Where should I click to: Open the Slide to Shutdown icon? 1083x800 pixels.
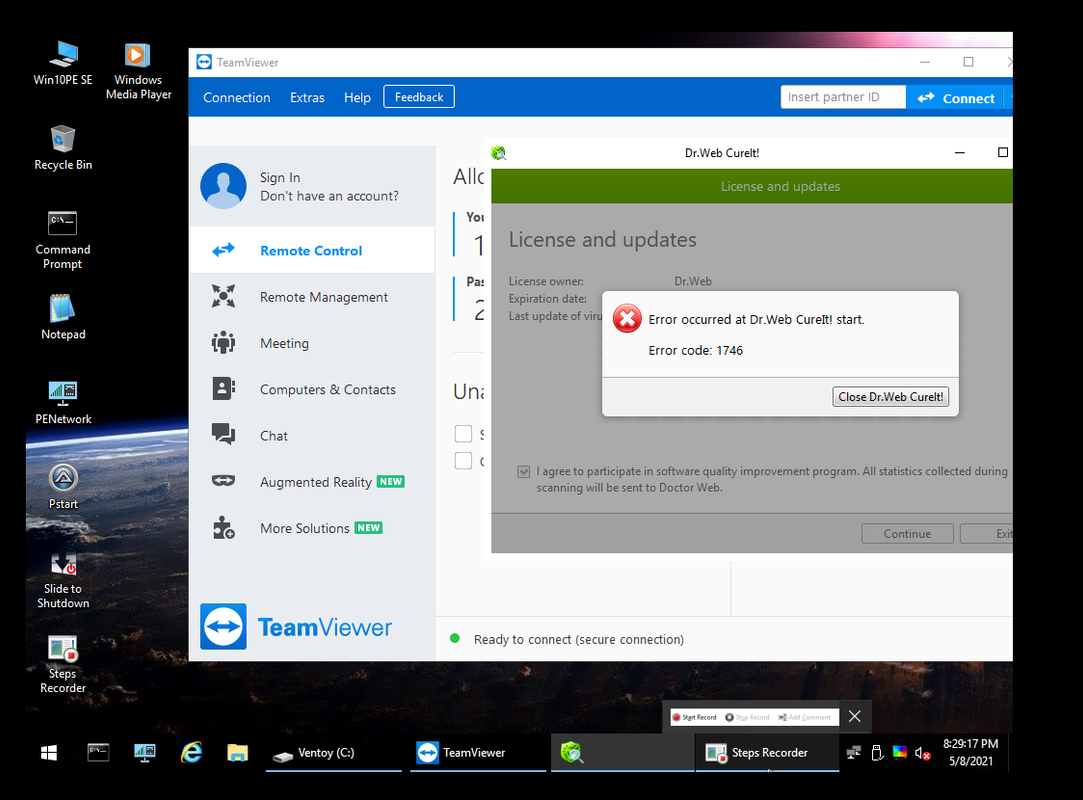coord(63,579)
